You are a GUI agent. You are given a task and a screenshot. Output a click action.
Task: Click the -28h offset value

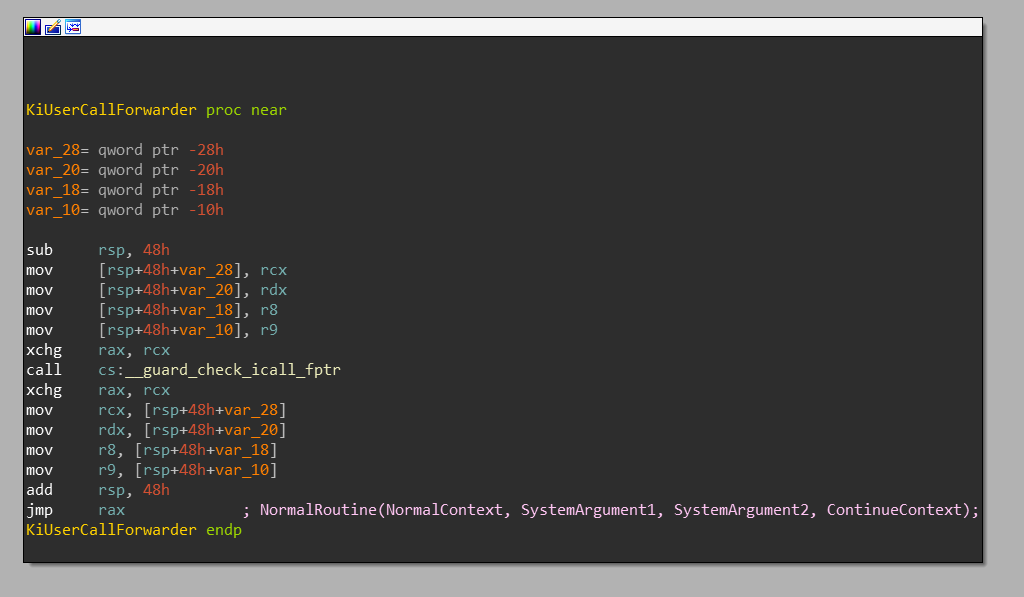(x=206, y=150)
